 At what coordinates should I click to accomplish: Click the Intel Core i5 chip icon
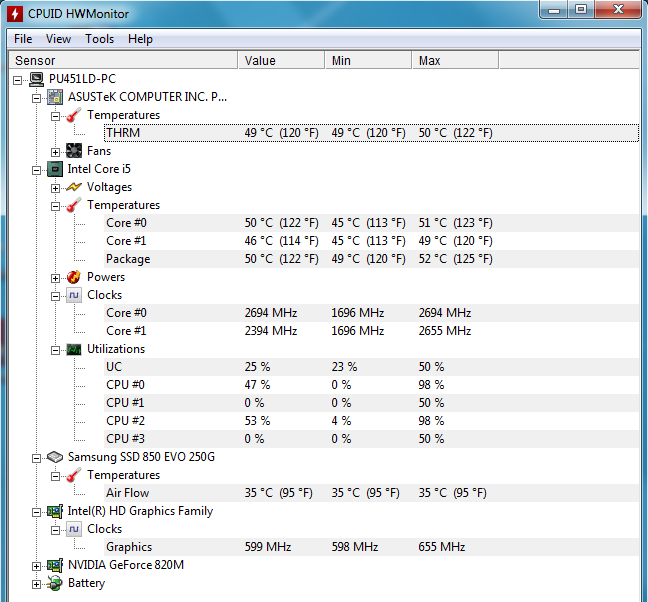point(55,169)
